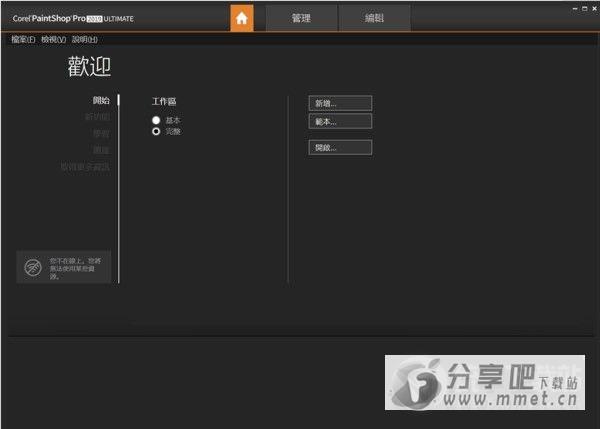The width and height of the screenshot is (600, 429).
Task: Click the offline notice text 您不在線上
Action: [75, 268]
